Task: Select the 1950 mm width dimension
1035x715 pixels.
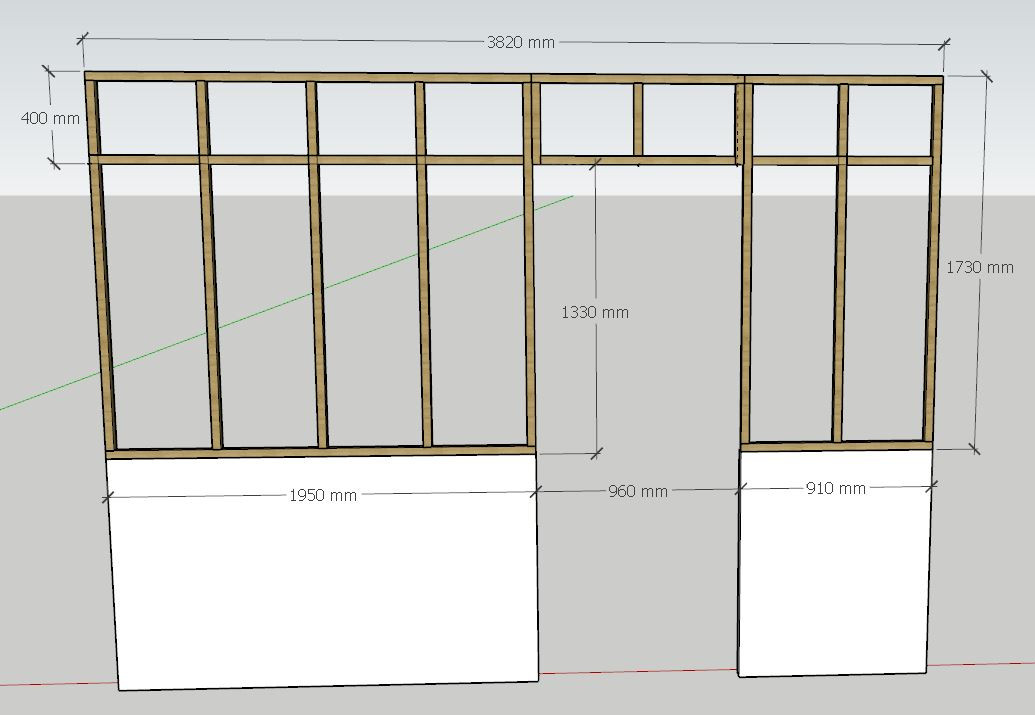Action: pyautogui.click(x=323, y=495)
